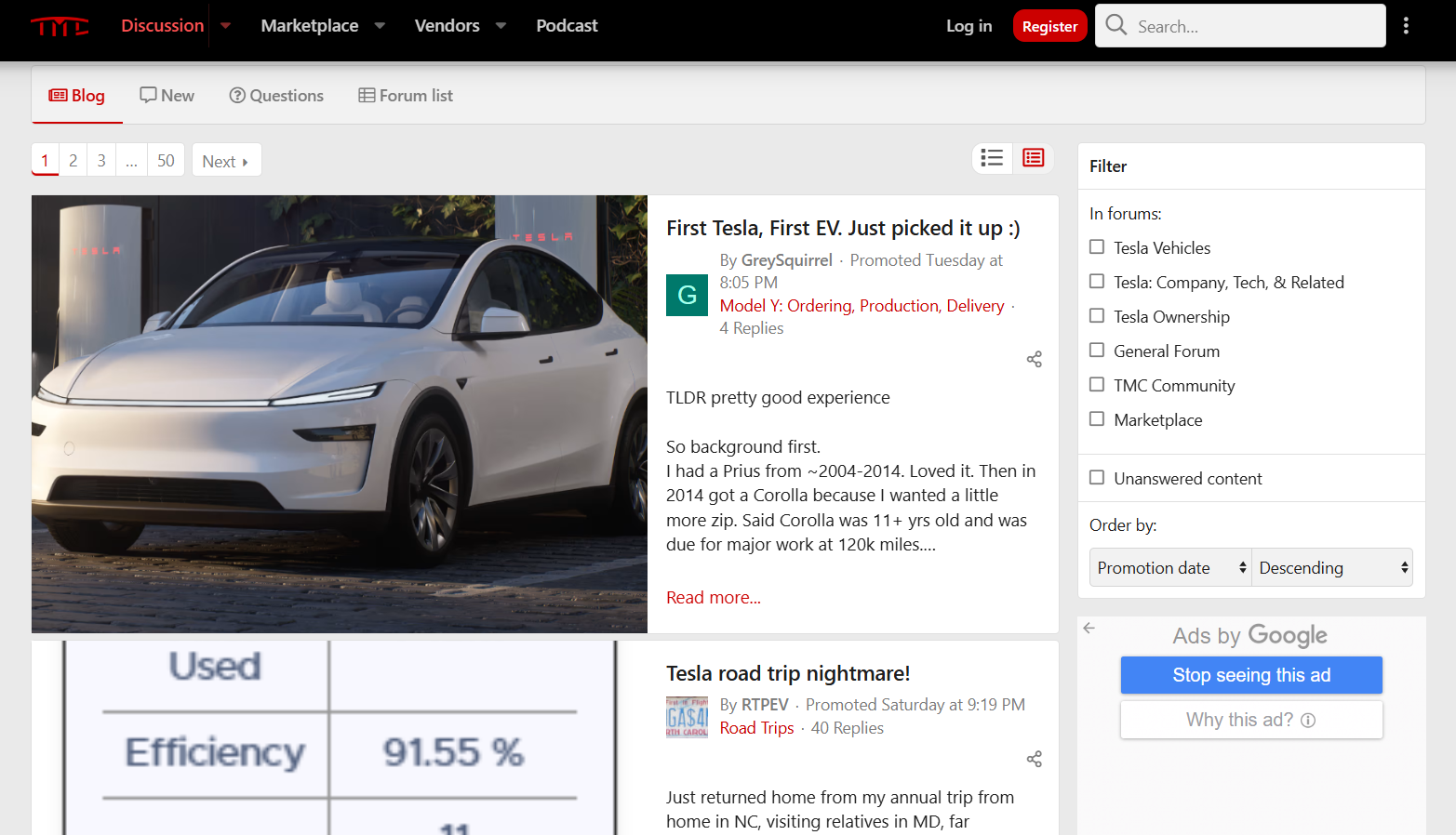Viewport: 1456px width, 835px height.
Task: Go to page 2
Action: (73, 160)
